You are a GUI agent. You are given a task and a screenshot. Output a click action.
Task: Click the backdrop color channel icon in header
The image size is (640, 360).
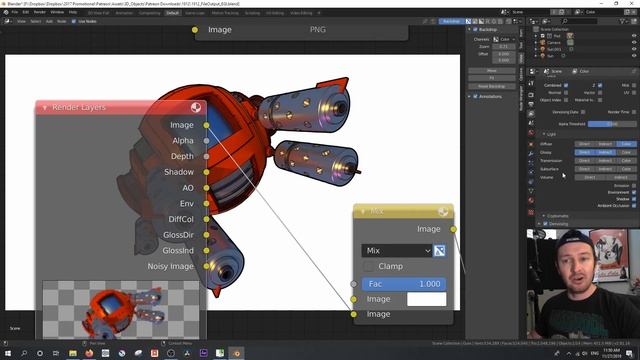pos(468,21)
